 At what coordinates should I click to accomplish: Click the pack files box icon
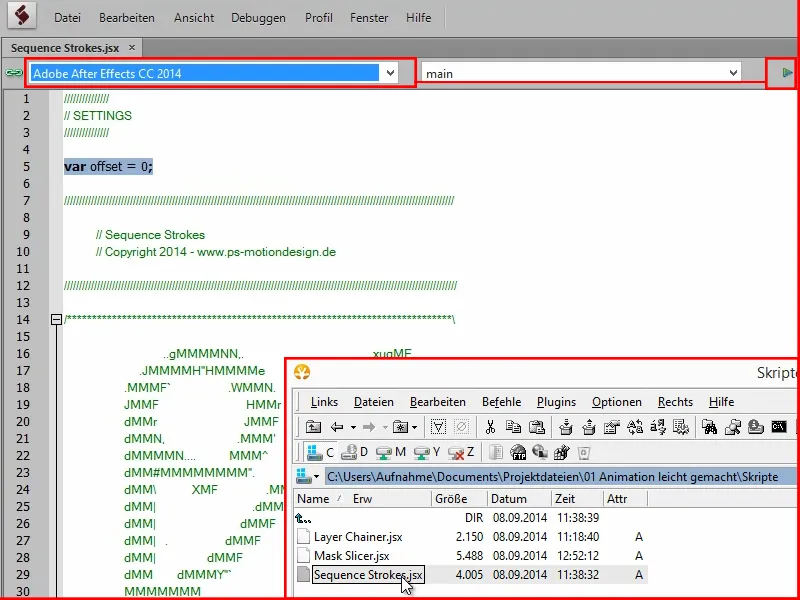pyautogui.click(x=565, y=427)
